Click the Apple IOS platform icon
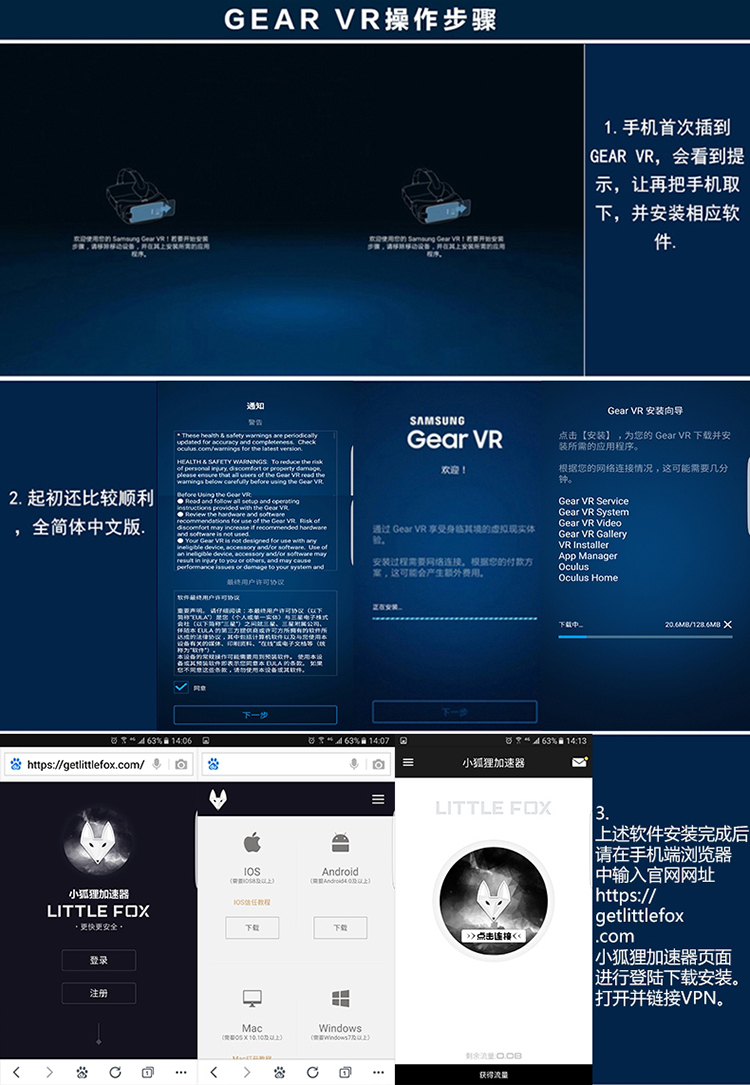This screenshot has width=750, height=1085. 252,843
